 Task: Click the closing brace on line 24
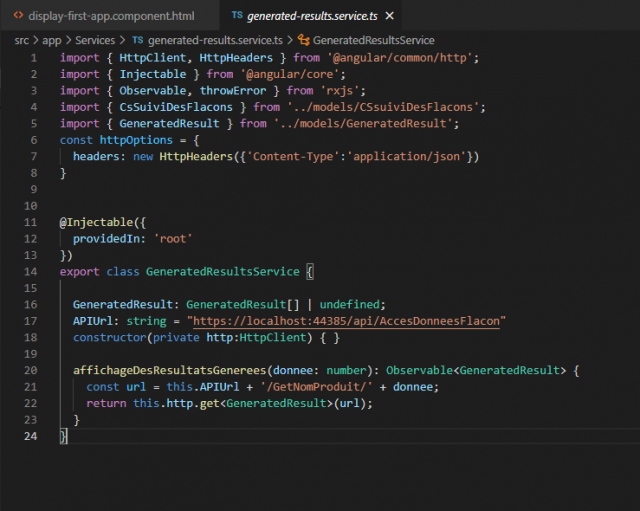(63, 436)
